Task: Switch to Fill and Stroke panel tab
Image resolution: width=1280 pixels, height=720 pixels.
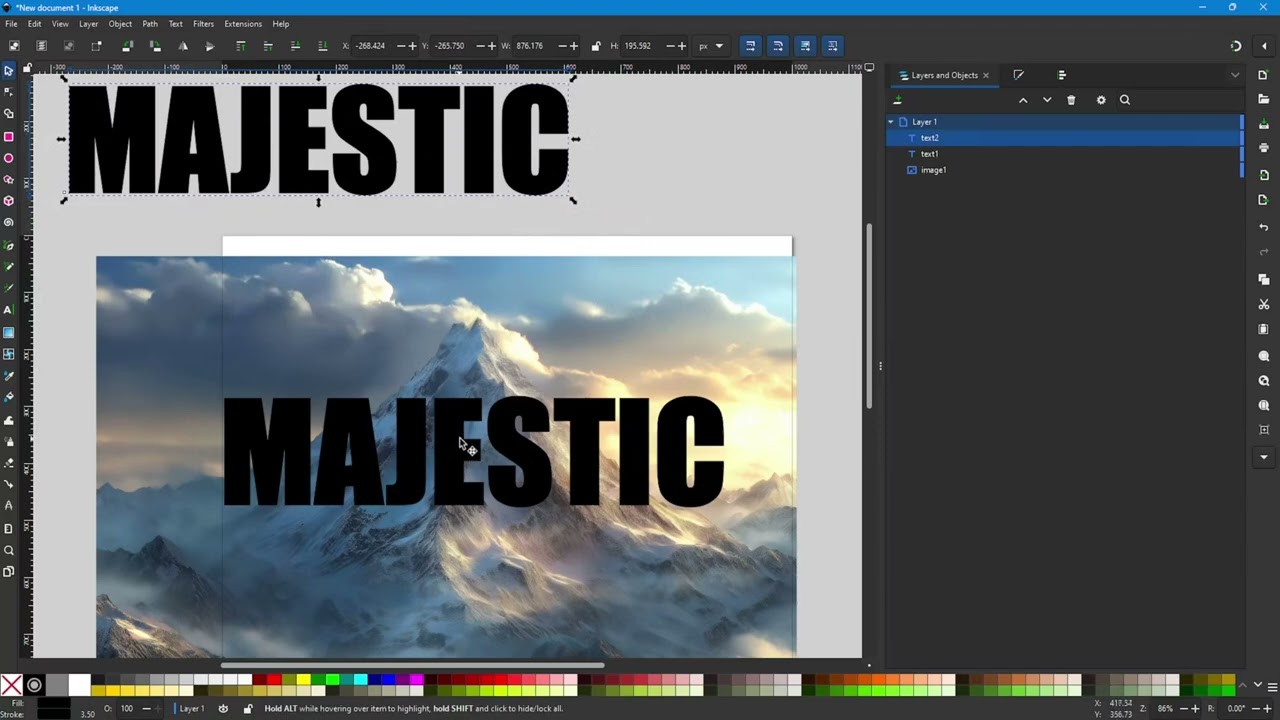Action: (x=1018, y=75)
